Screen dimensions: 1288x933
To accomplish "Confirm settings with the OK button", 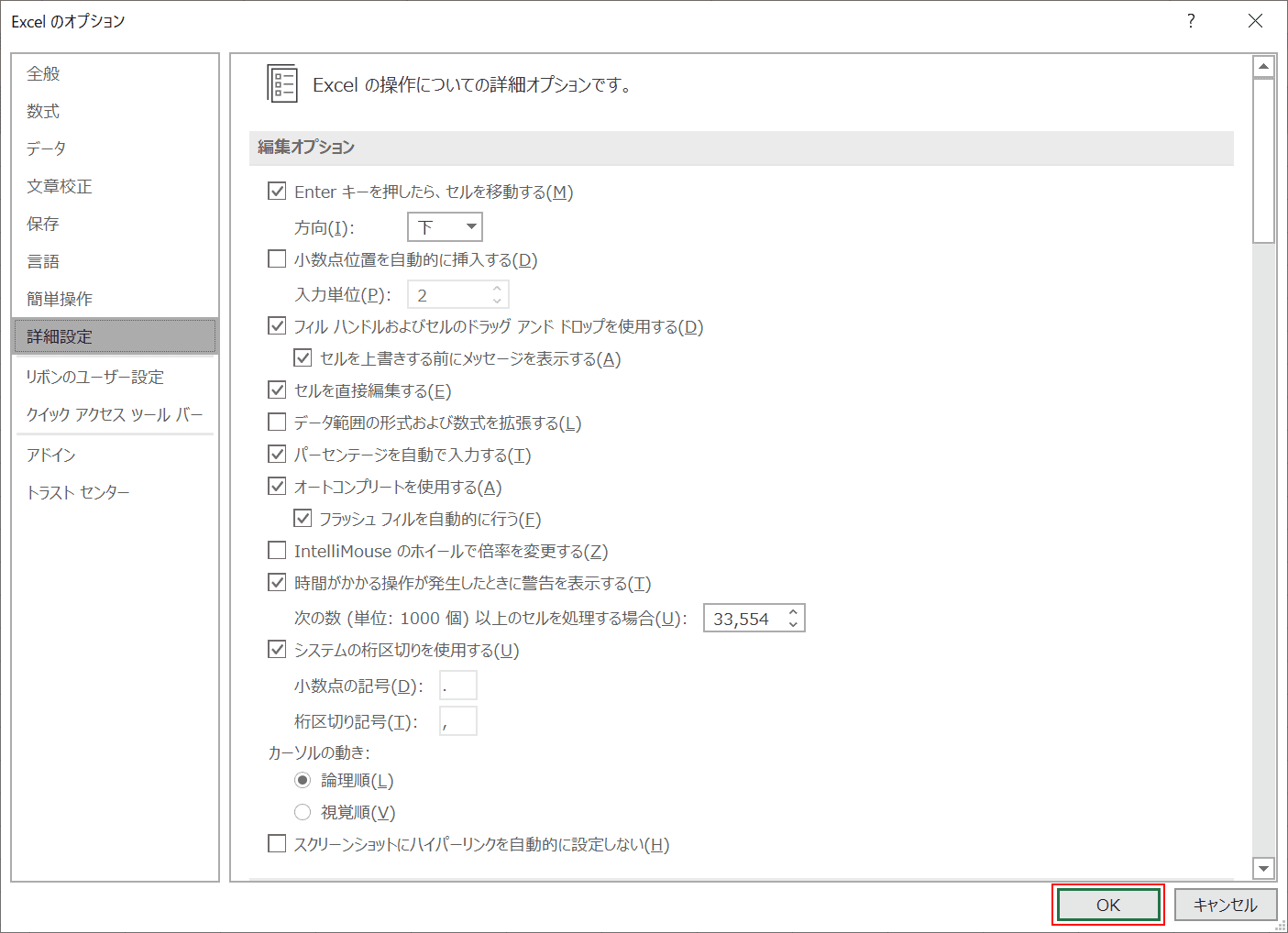I will [1108, 905].
